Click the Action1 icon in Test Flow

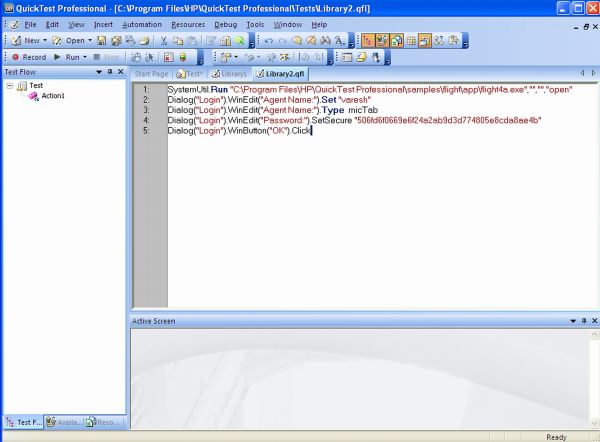coord(34,96)
